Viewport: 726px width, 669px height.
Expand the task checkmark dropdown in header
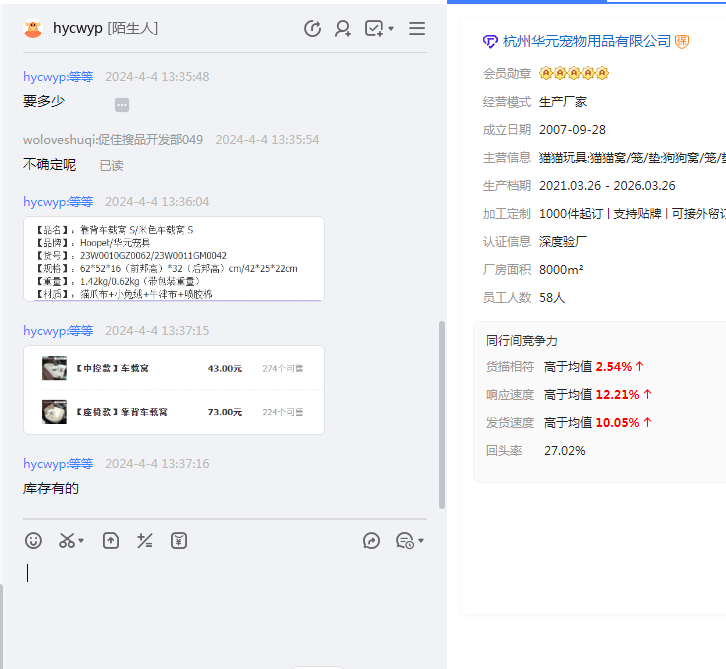click(391, 29)
